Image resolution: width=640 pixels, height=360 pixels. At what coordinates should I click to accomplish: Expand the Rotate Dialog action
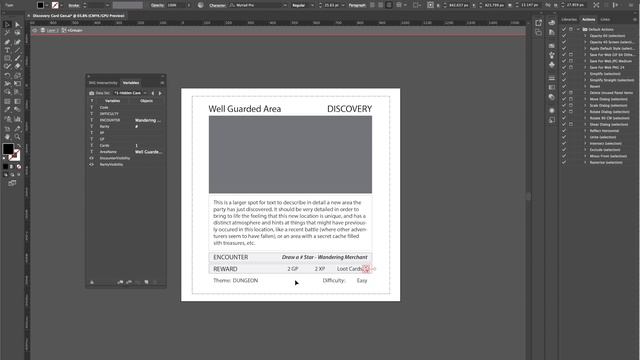pyautogui.click(x=585, y=112)
